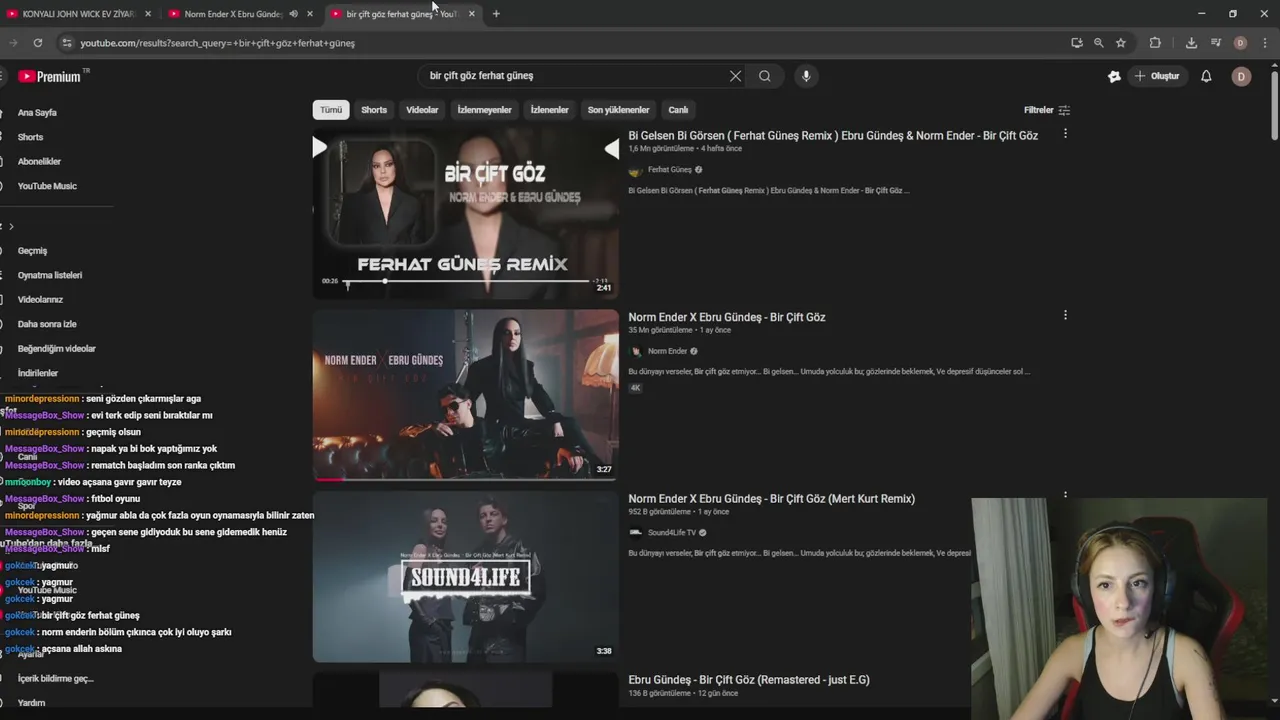Open the Oluştur create menu
Image resolution: width=1280 pixels, height=720 pixels.
(x=1157, y=76)
